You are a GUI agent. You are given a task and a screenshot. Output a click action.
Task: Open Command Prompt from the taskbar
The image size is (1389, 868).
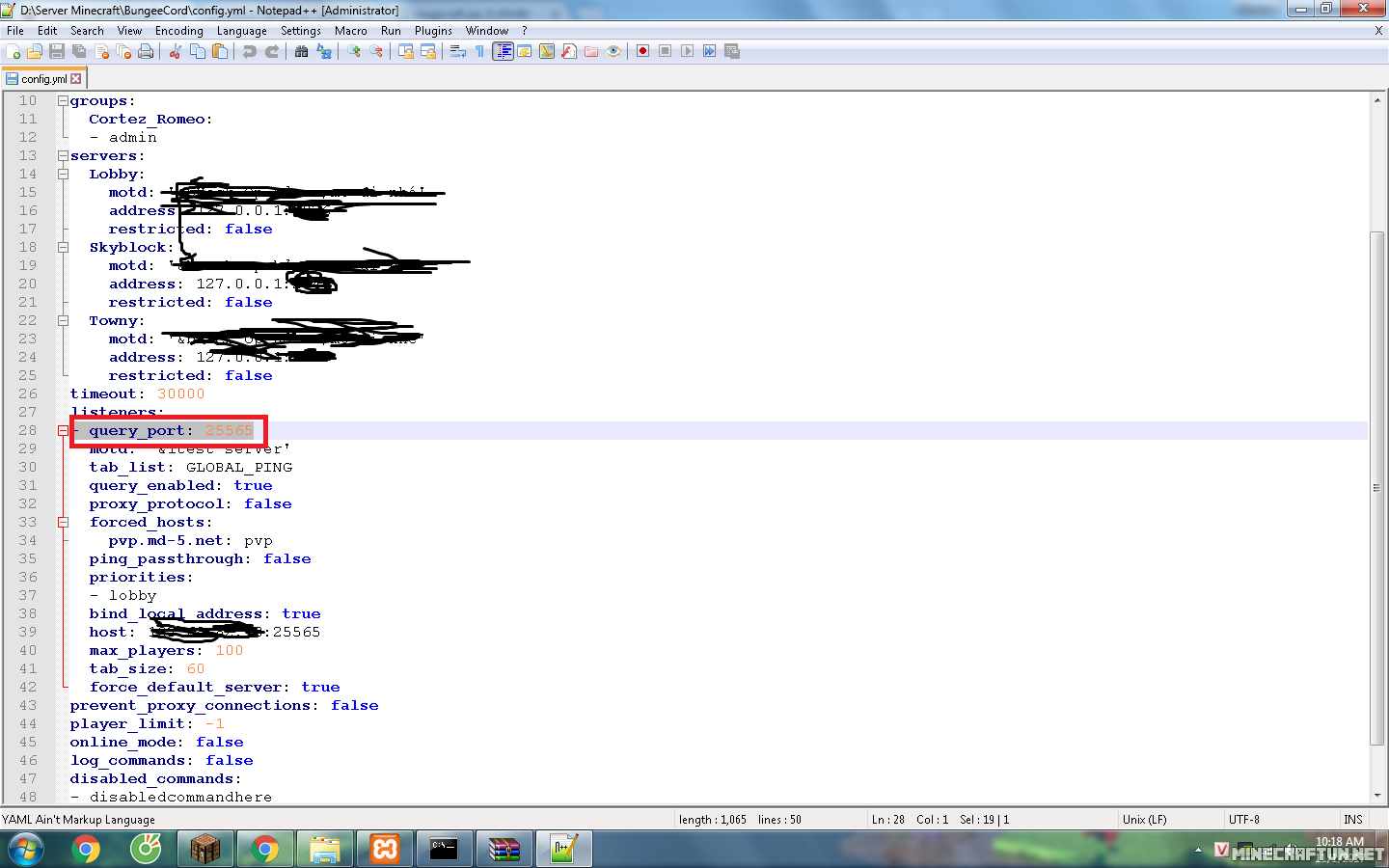(x=445, y=849)
